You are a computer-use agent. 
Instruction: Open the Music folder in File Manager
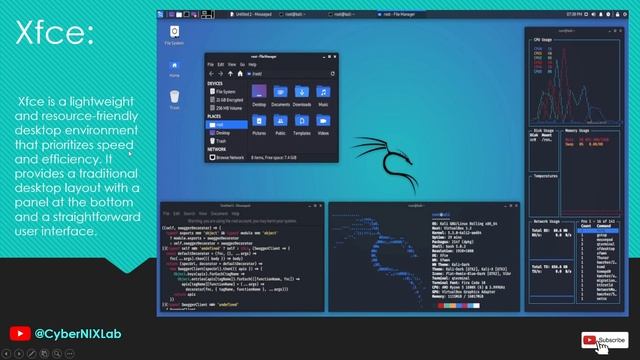323,96
